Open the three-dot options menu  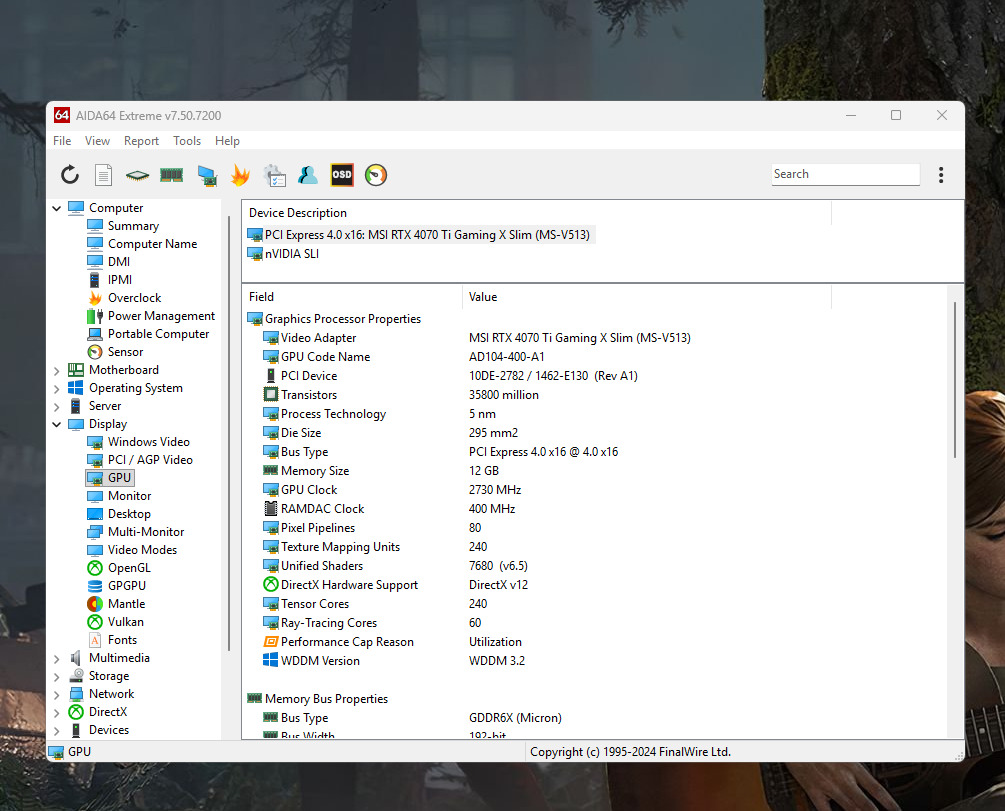940,175
